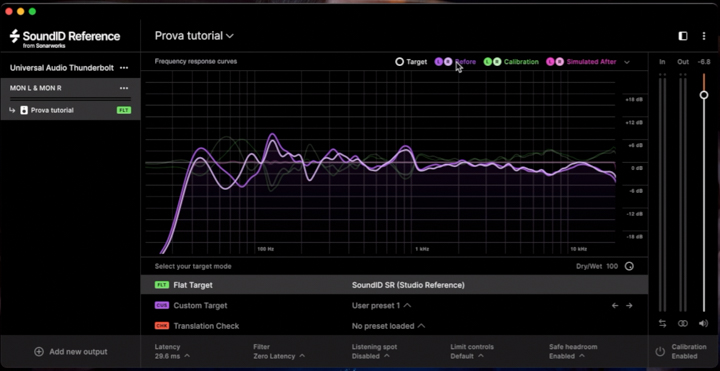Select the Flat Target mode

coord(394,285)
